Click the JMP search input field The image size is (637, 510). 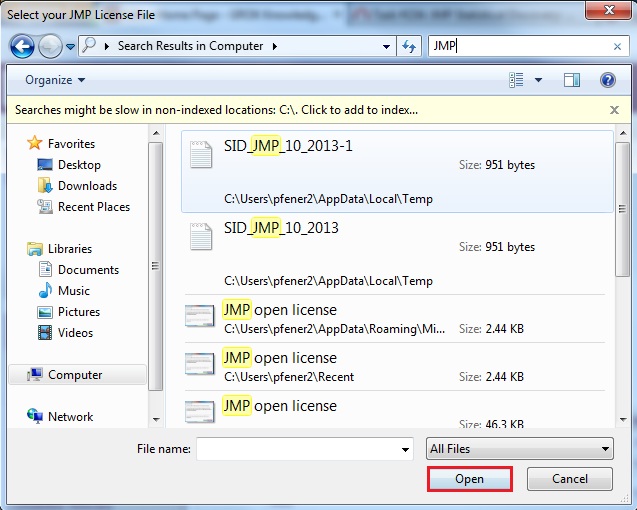520,46
